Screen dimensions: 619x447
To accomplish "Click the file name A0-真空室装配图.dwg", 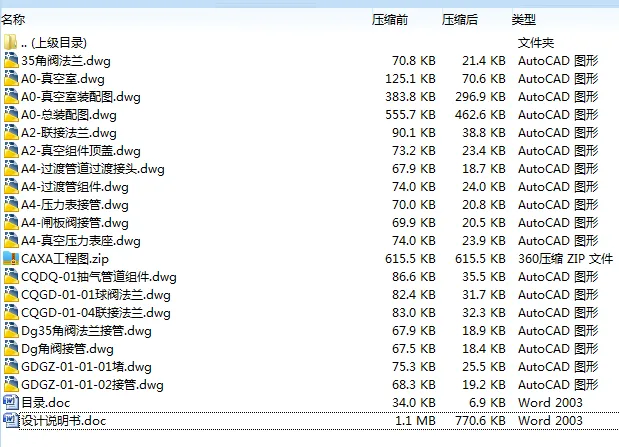I will point(81,97).
